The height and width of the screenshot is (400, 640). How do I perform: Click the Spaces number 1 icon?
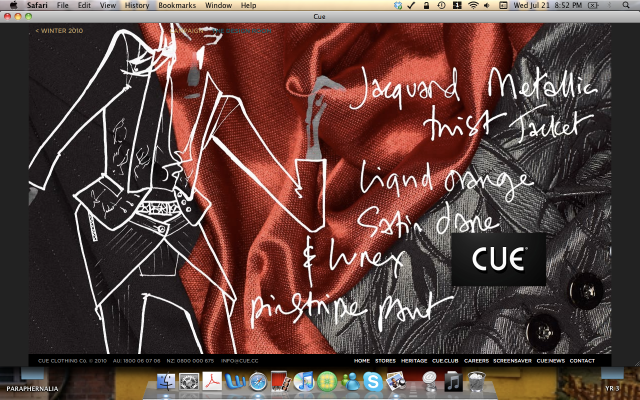[457, 5]
